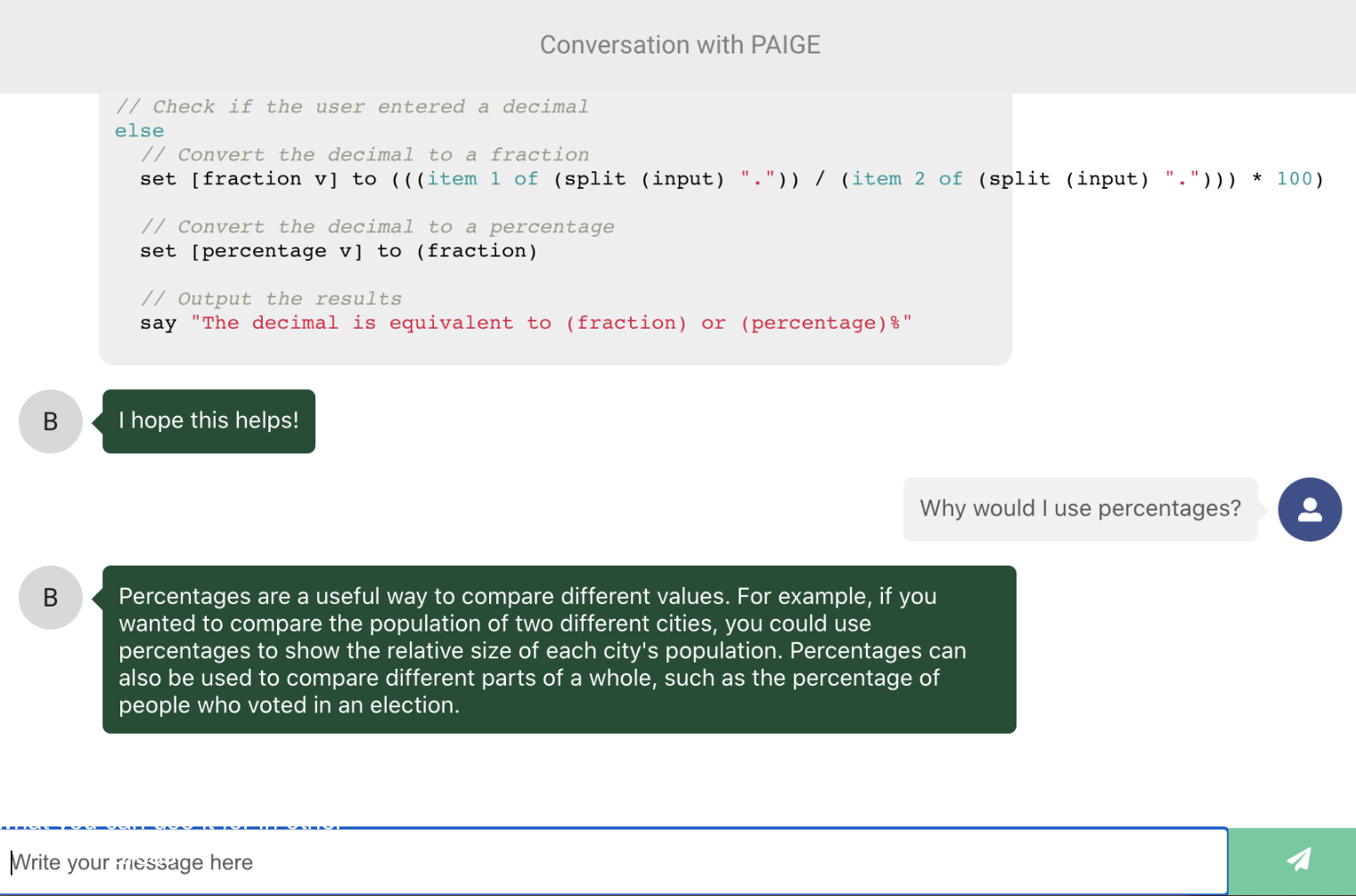Viewport: 1356px width, 896px height.
Task: Click "// Convert the decimal to a fraction" comment
Action: [365, 155]
